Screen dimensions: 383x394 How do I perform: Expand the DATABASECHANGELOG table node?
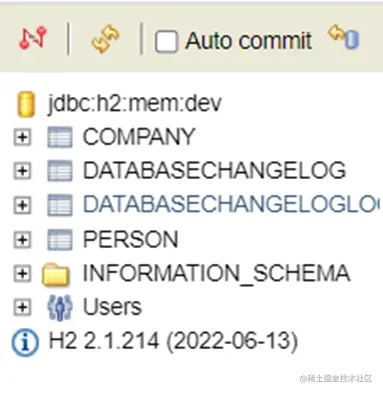coord(22,171)
